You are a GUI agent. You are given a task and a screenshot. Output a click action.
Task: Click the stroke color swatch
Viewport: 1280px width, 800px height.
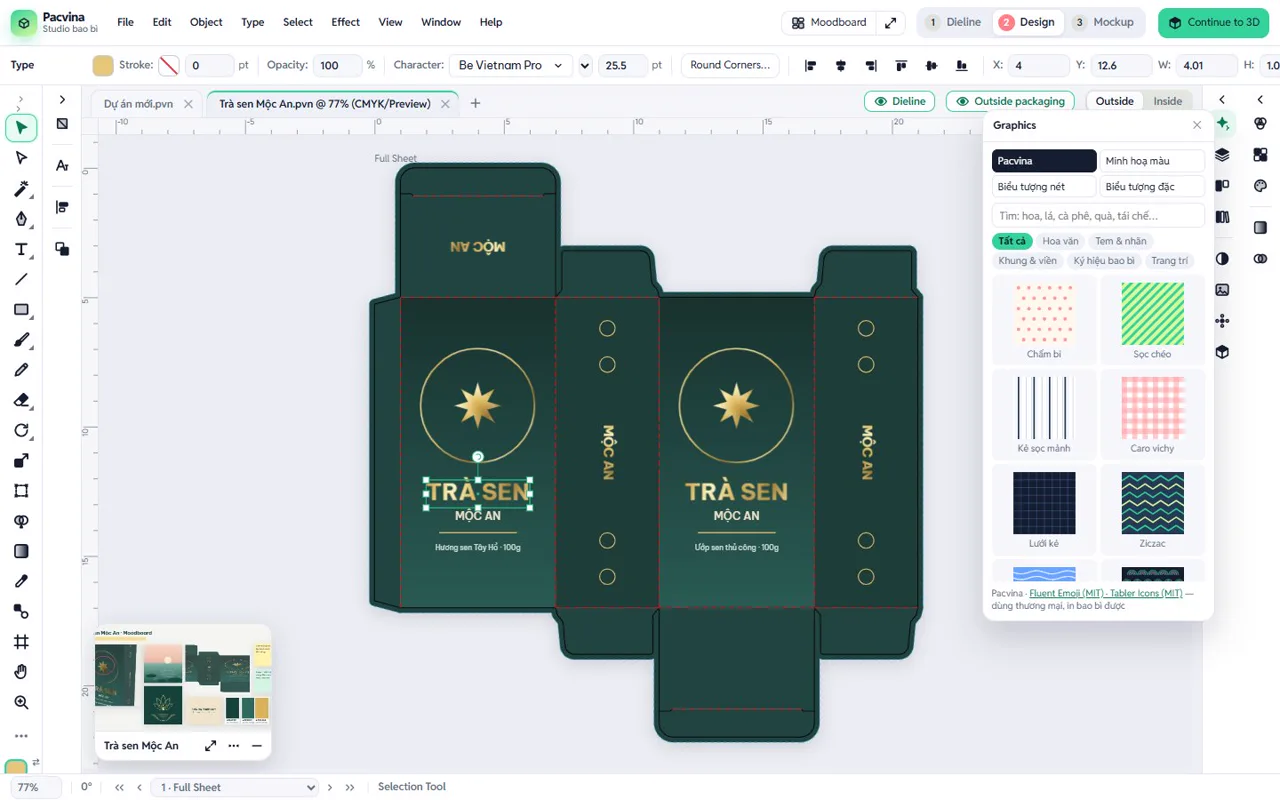point(169,65)
